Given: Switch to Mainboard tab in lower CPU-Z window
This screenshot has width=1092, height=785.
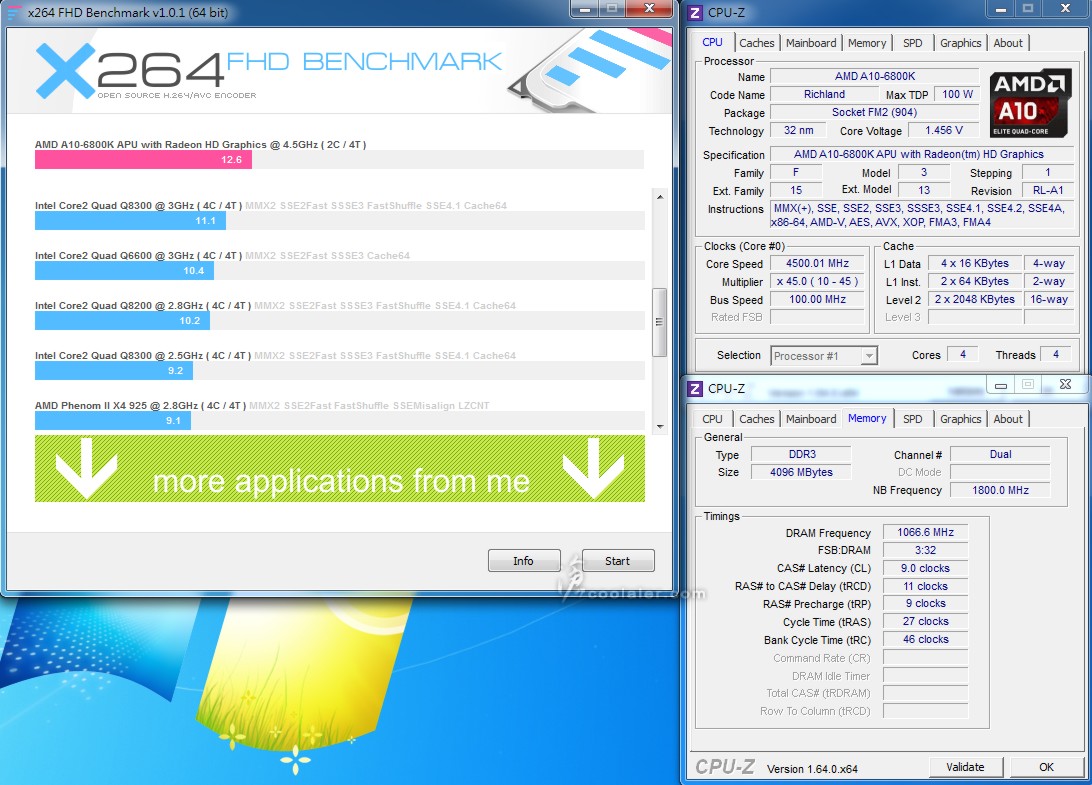Looking at the screenshot, I should (x=811, y=419).
